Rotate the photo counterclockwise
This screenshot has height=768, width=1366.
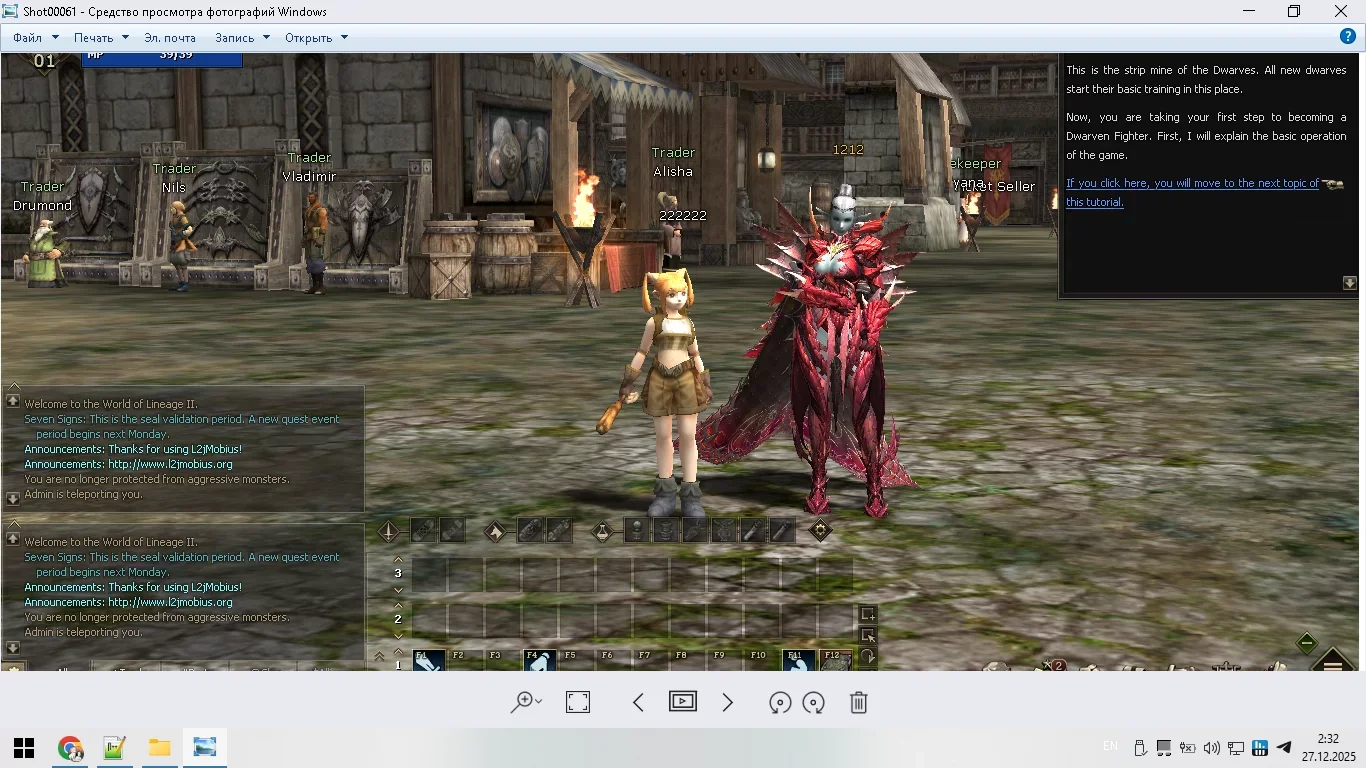tap(780, 703)
